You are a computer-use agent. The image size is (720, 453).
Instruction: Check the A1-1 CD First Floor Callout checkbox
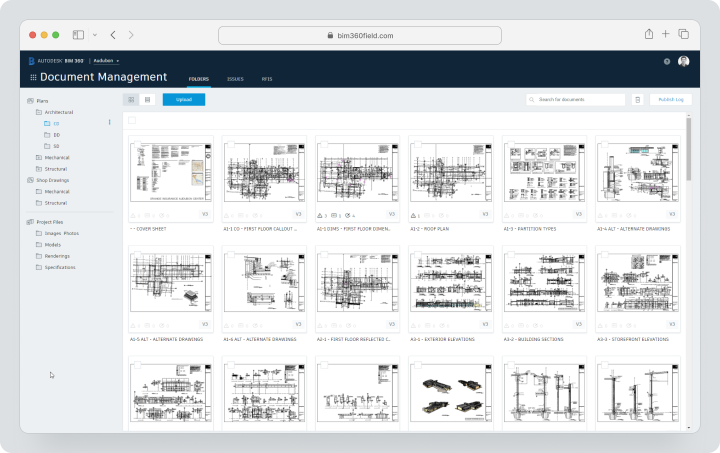pos(231,145)
